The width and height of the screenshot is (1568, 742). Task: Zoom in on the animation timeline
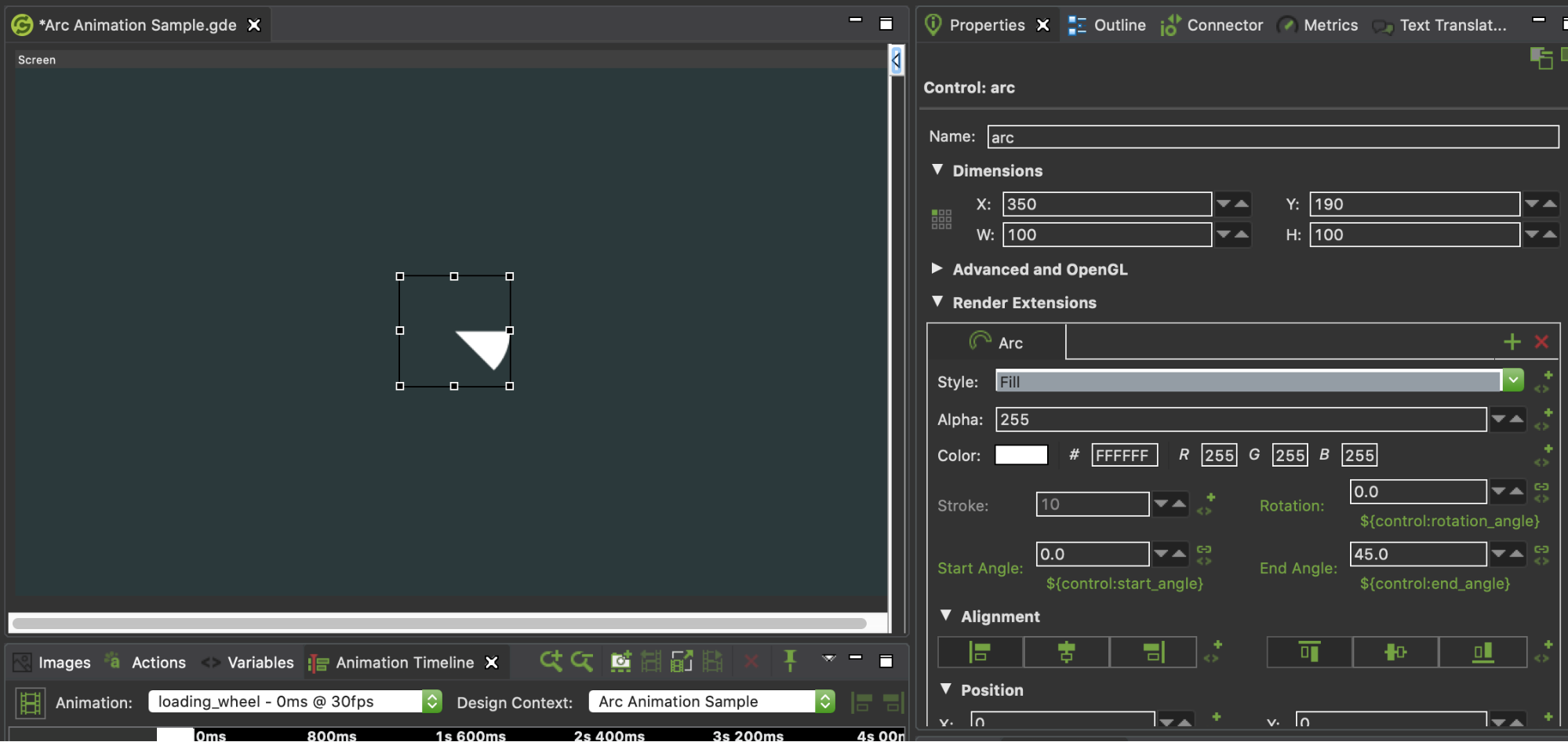pos(551,661)
